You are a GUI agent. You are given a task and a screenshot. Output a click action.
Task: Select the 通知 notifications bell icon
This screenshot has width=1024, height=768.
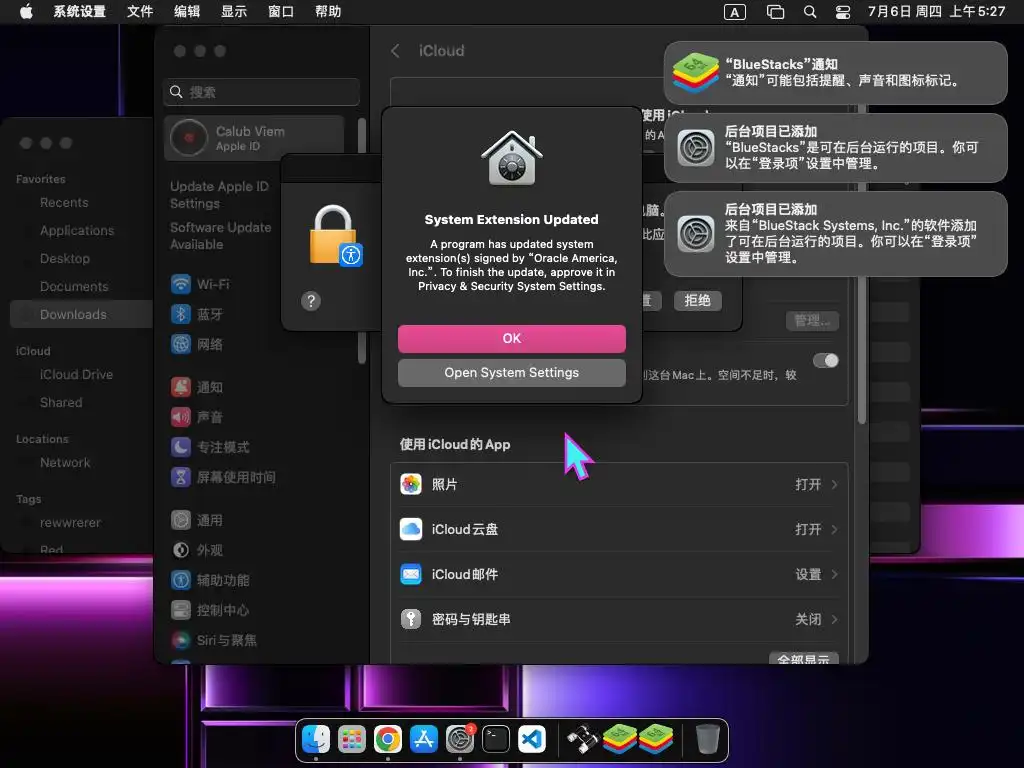pyautogui.click(x=181, y=387)
